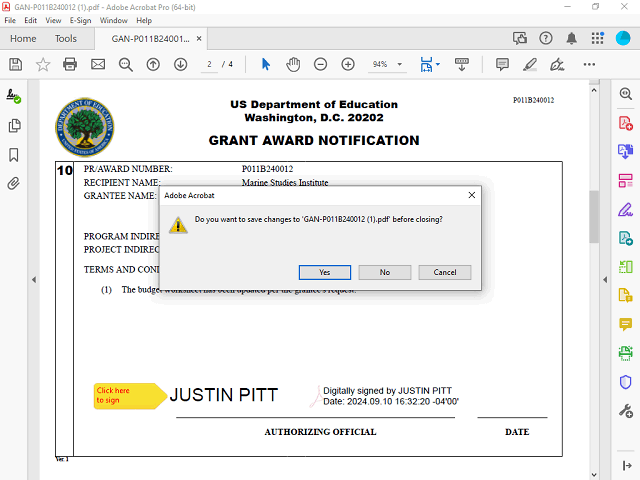The height and width of the screenshot is (480, 640).
Task: Close the Adobe Acrobat dialog
Action: tap(471, 195)
